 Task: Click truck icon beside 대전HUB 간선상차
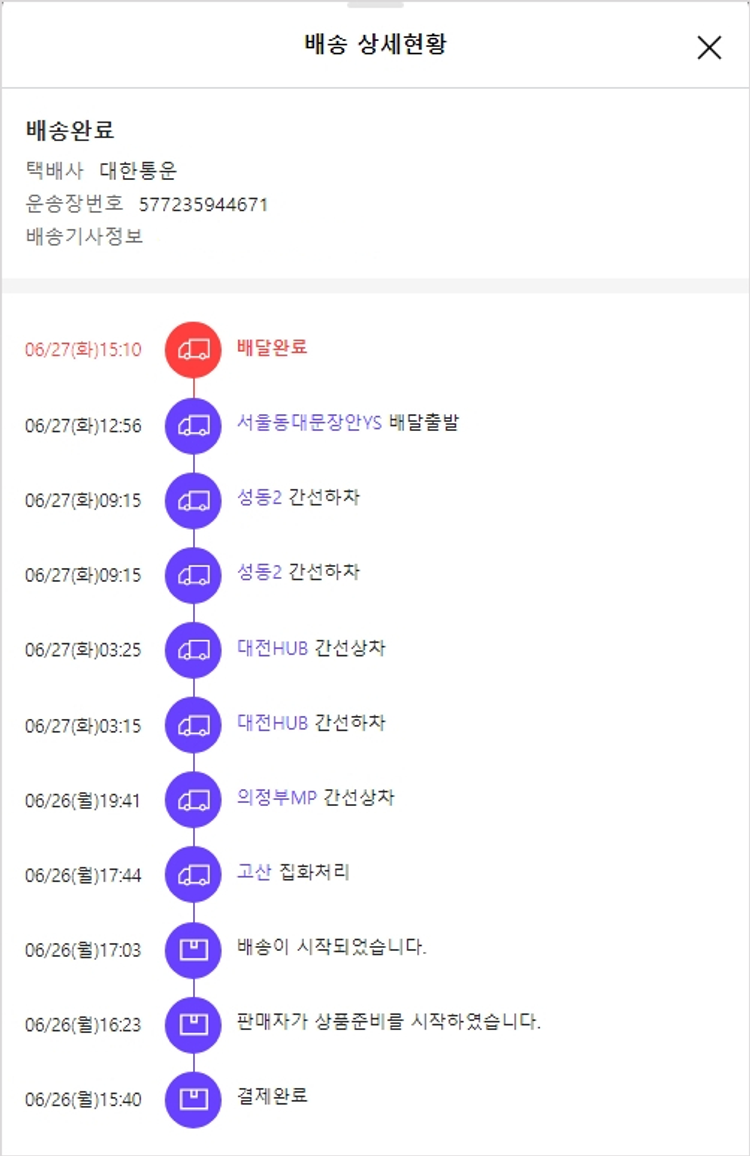pos(193,649)
